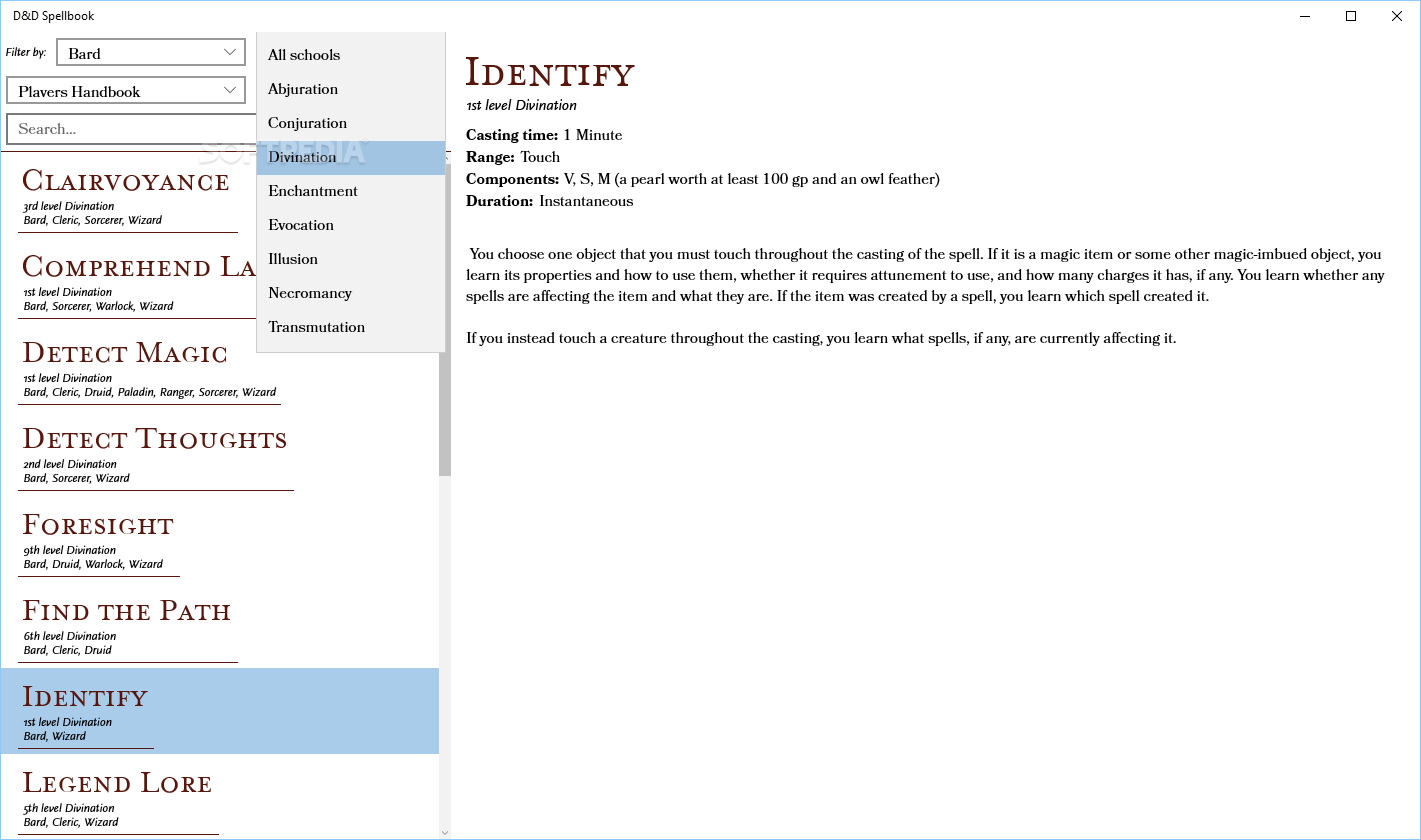Open the Bard class filter dropdown
The width and height of the screenshot is (1421, 840).
click(151, 53)
